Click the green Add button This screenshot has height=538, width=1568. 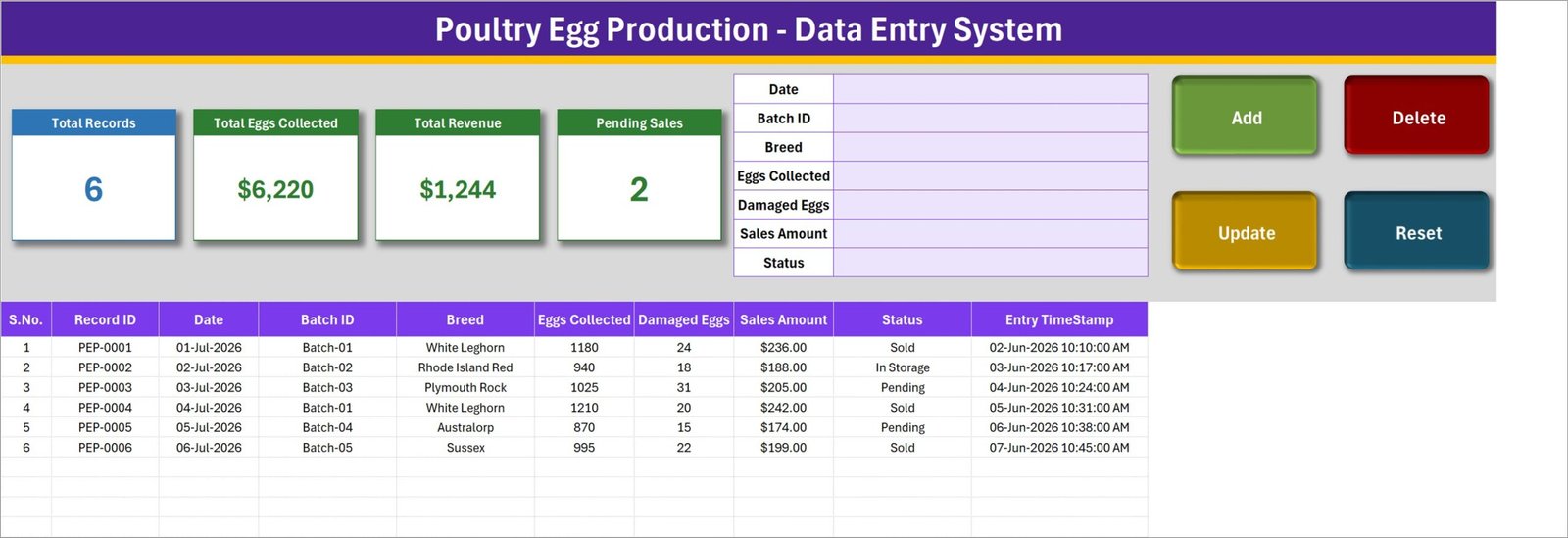(x=1246, y=117)
